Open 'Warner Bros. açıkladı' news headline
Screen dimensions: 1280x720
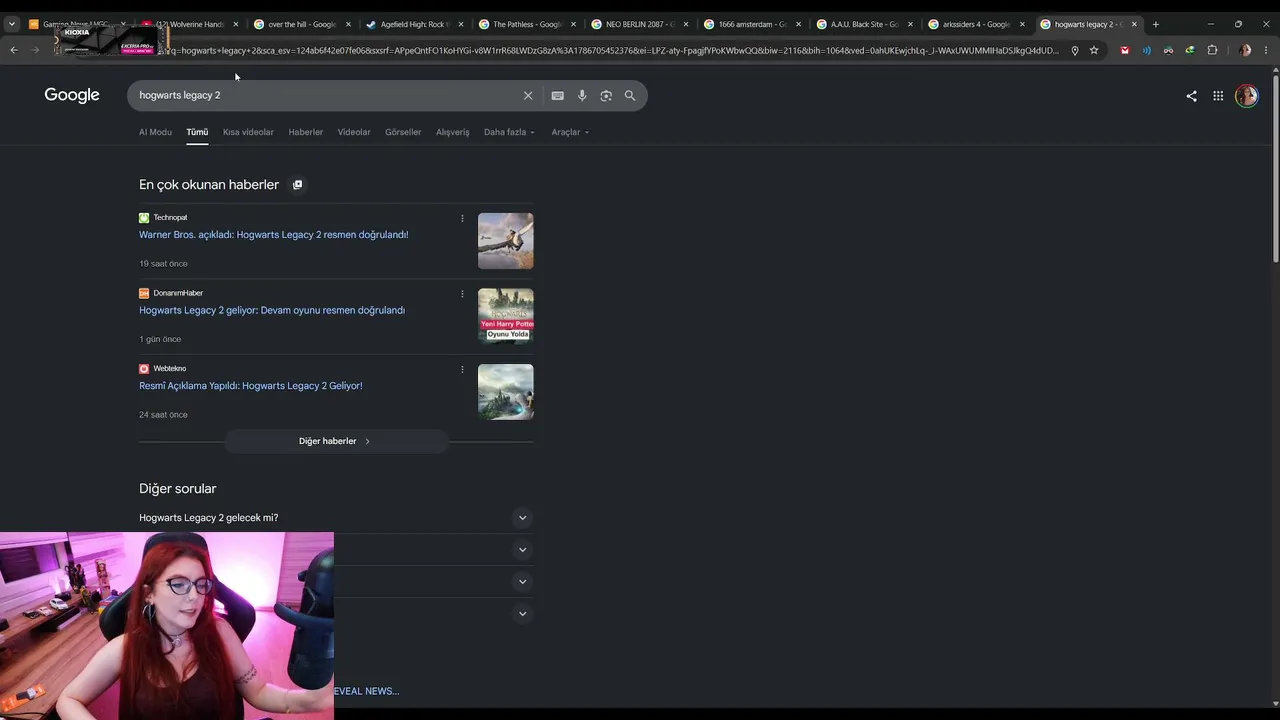(274, 235)
